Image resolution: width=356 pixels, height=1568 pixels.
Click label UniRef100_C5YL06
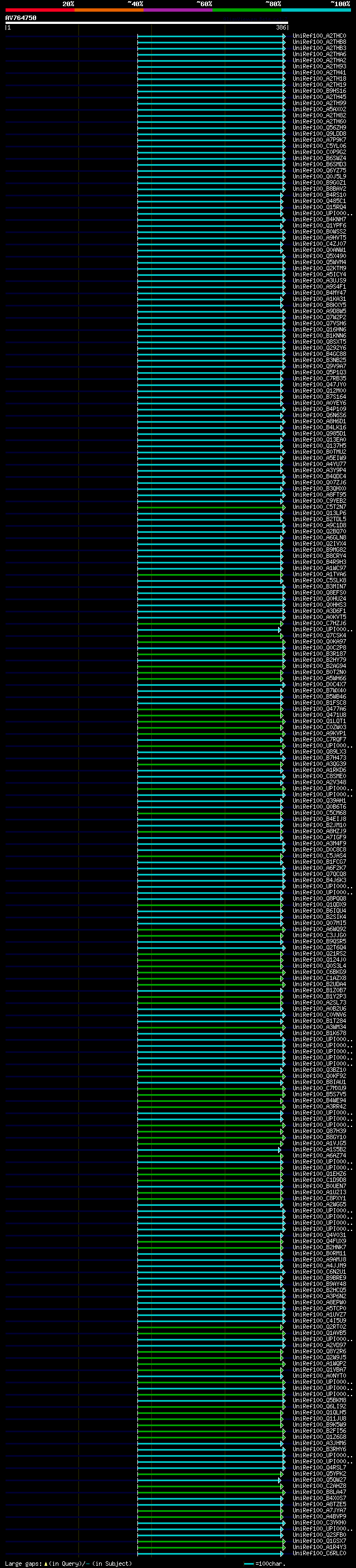pyautogui.click(x=319, y=146)
